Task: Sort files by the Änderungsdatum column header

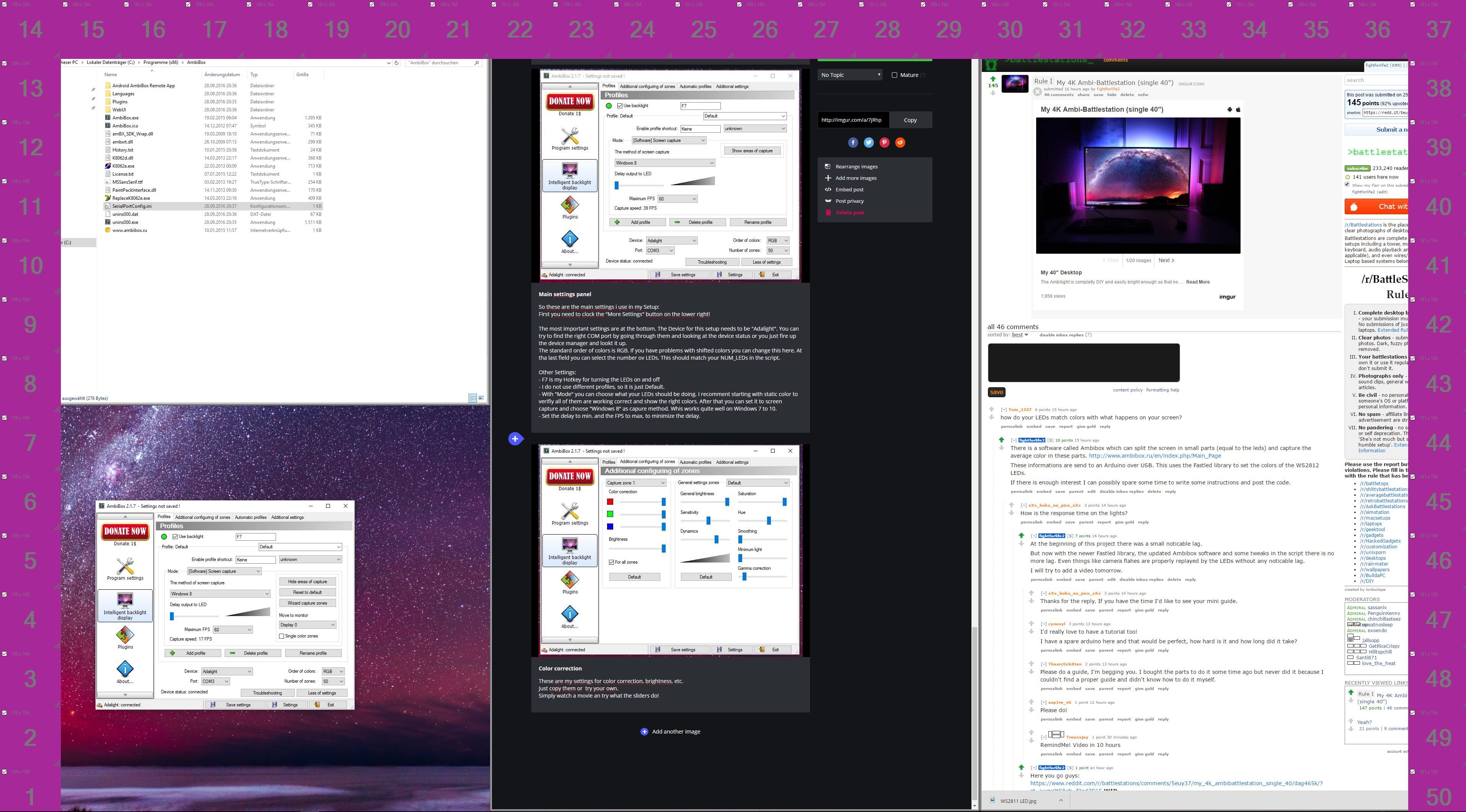Action: (x=222, y=75)
